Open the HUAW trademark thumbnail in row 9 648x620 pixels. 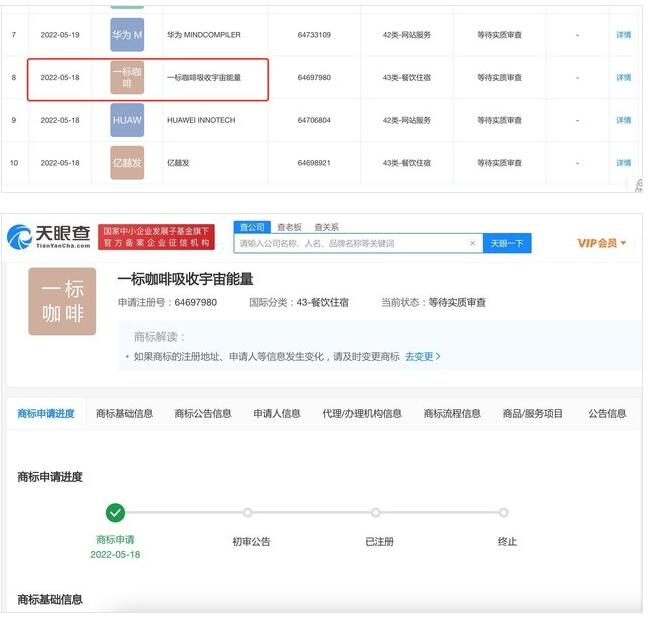(127, 120)
